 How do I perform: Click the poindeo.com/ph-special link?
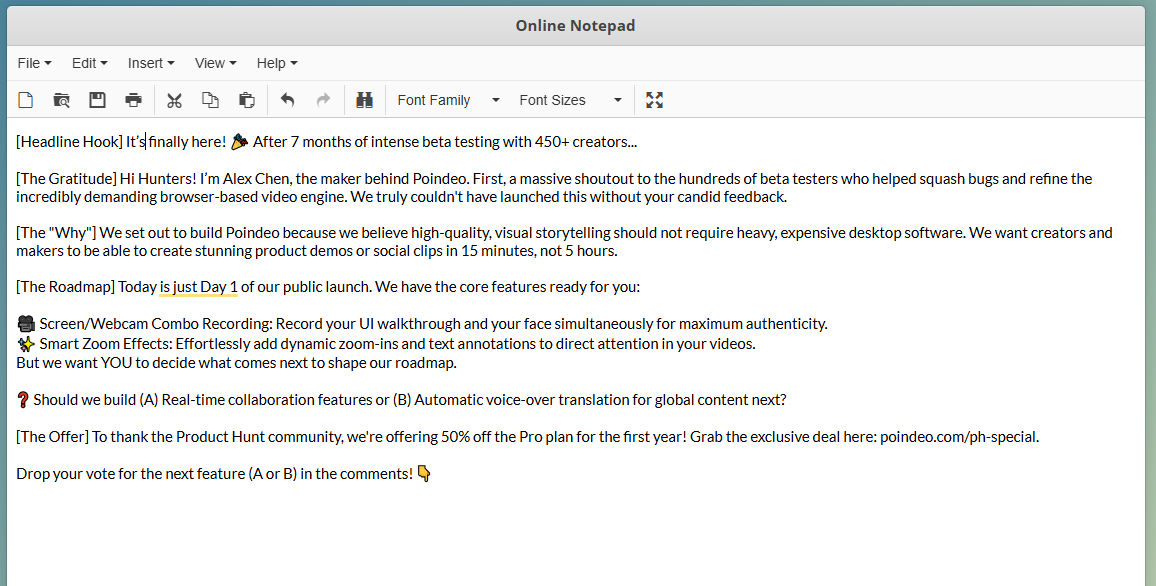coord(955,436)
